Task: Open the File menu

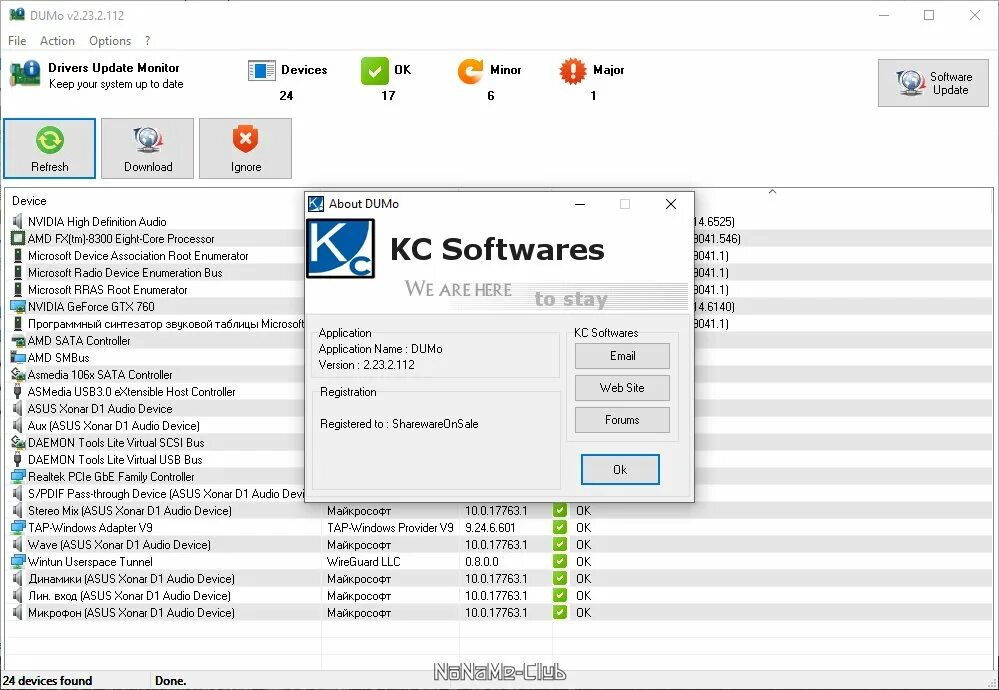Action: [x=17, y=41]
